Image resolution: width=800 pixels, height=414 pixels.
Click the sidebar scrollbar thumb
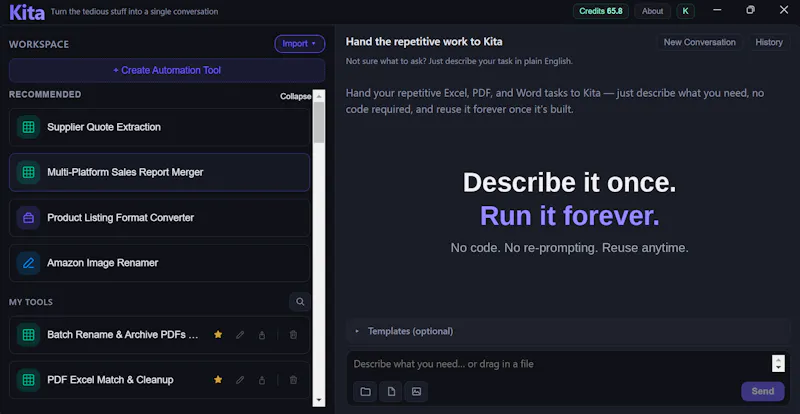(319, 122)
